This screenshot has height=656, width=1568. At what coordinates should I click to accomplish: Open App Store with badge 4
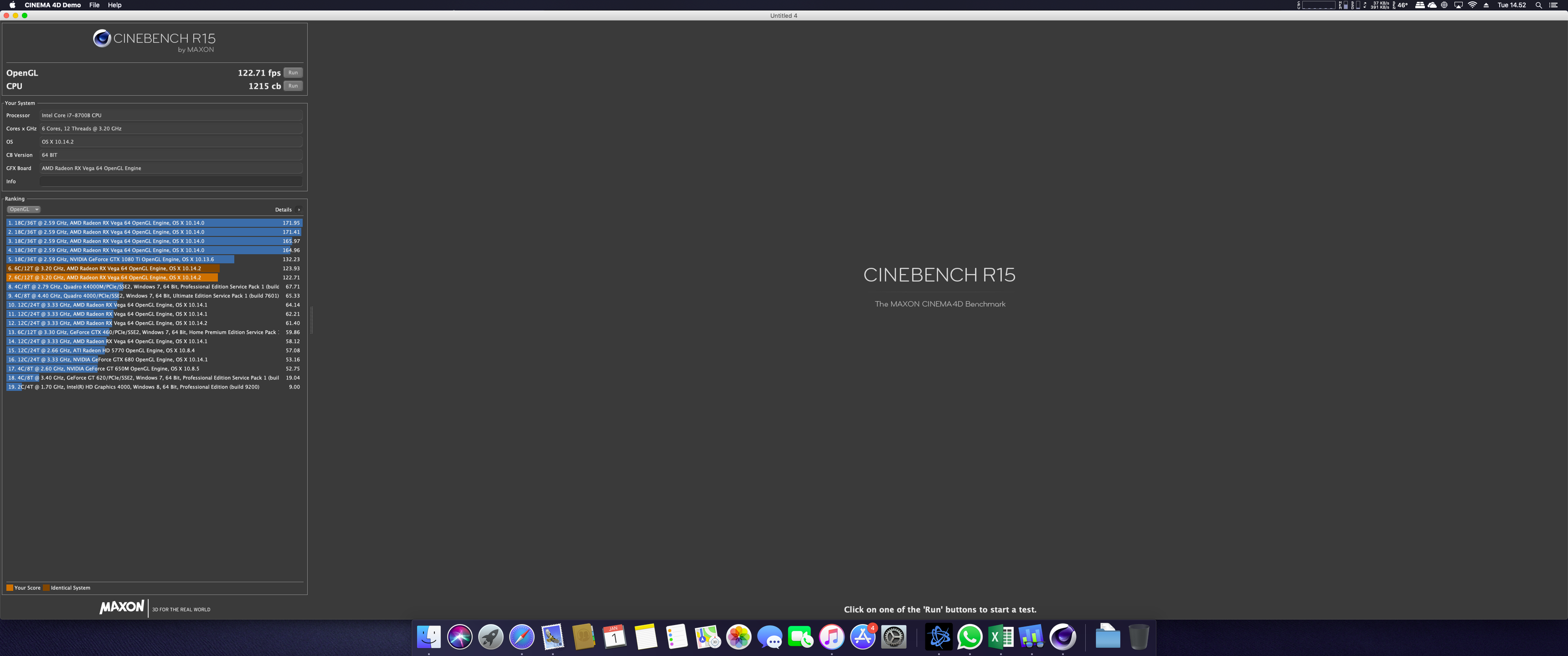[x=863, y=637]
